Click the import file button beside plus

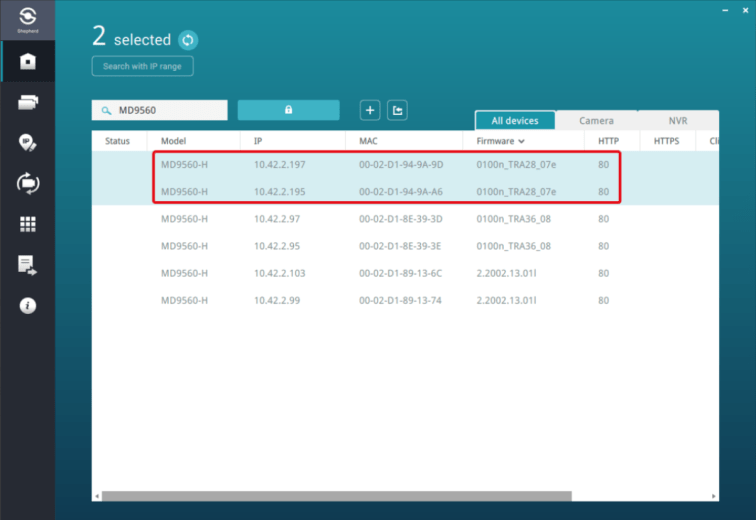point(397,110)
